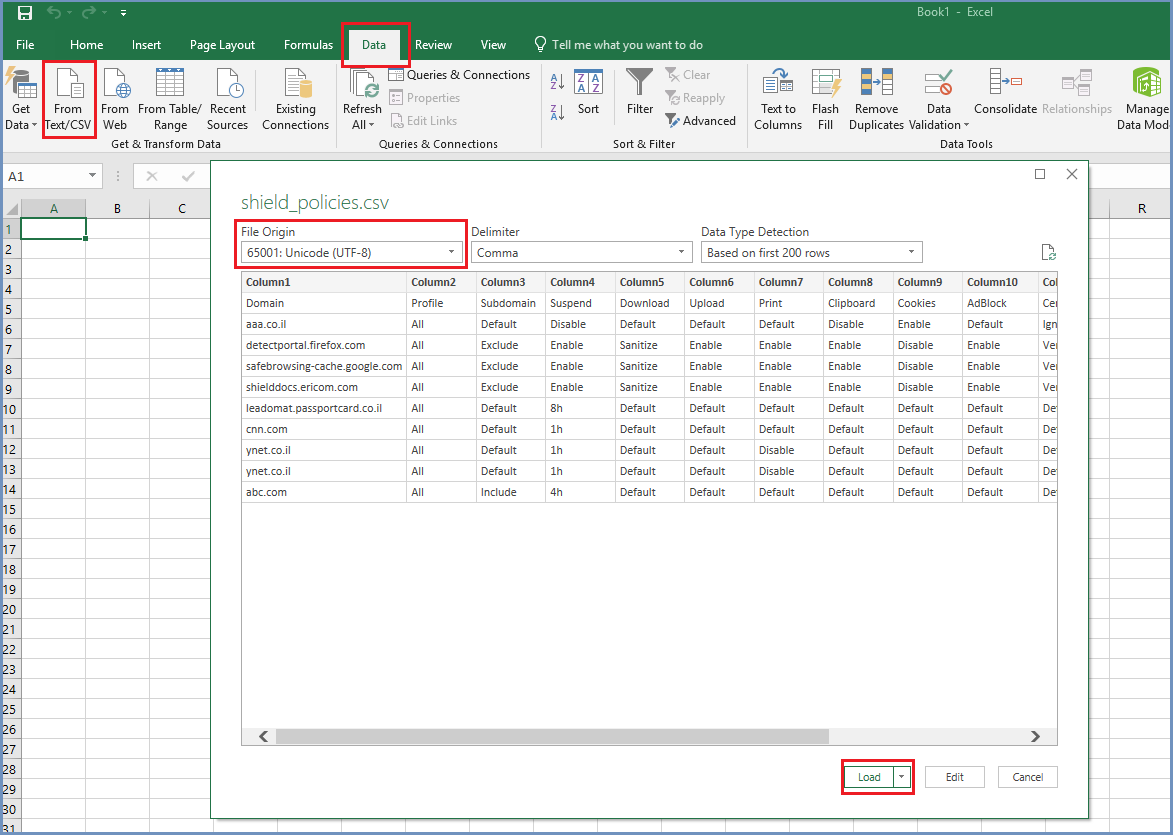Open the Data ribbon tab
The image size is (1173, 835).
[374, 45]
